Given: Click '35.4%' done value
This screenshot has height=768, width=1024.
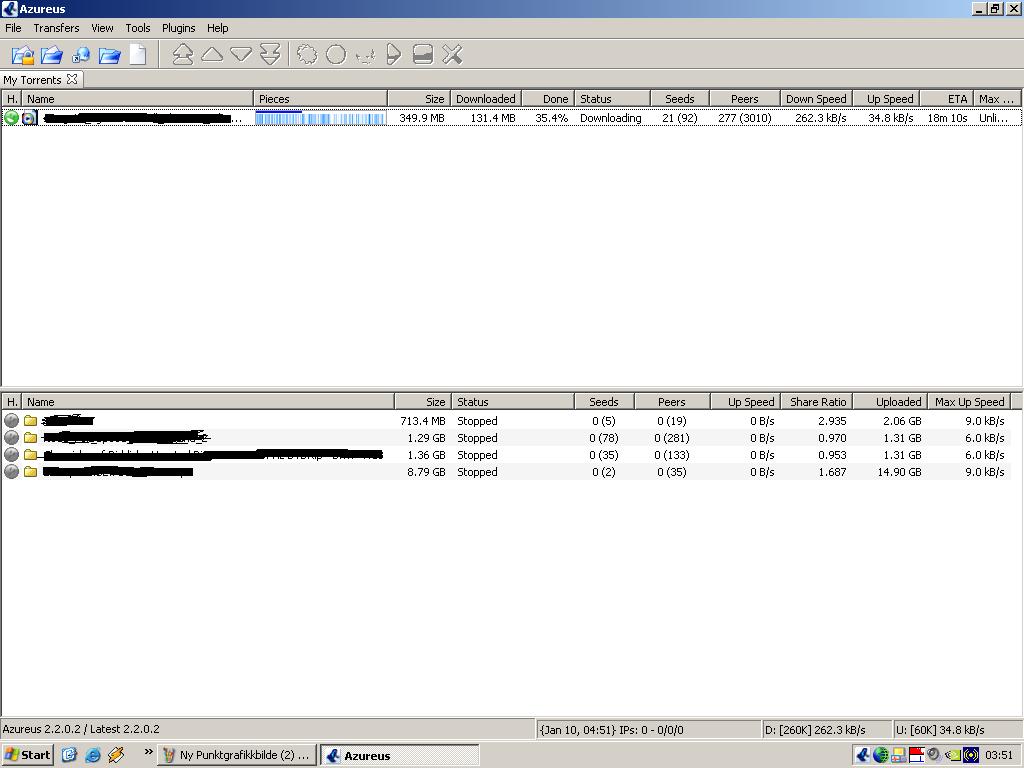Looking at the screenshot, I should tap(551, 118).
